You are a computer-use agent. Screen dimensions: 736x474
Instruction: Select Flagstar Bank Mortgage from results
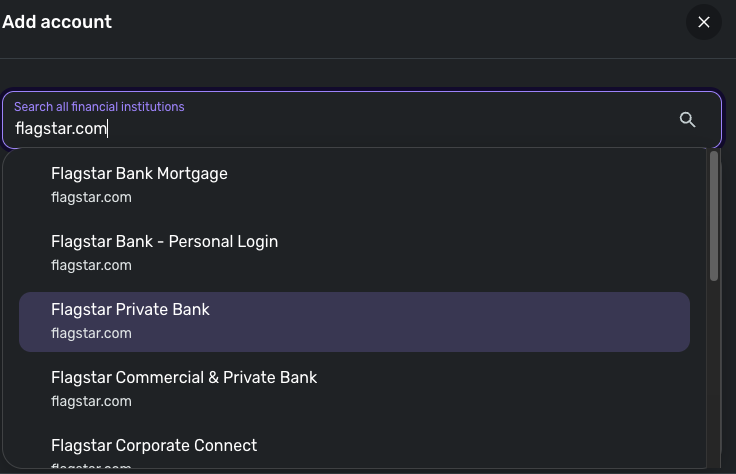(139, 174)
